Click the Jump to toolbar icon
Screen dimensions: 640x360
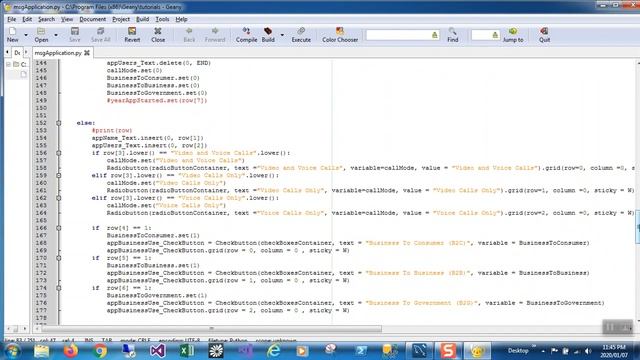click(513, 35)
